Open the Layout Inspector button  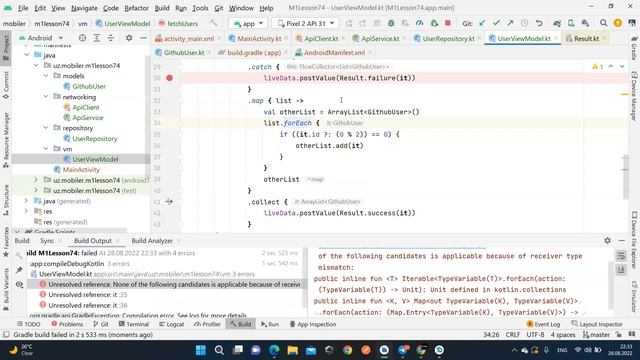coord(597,324)
